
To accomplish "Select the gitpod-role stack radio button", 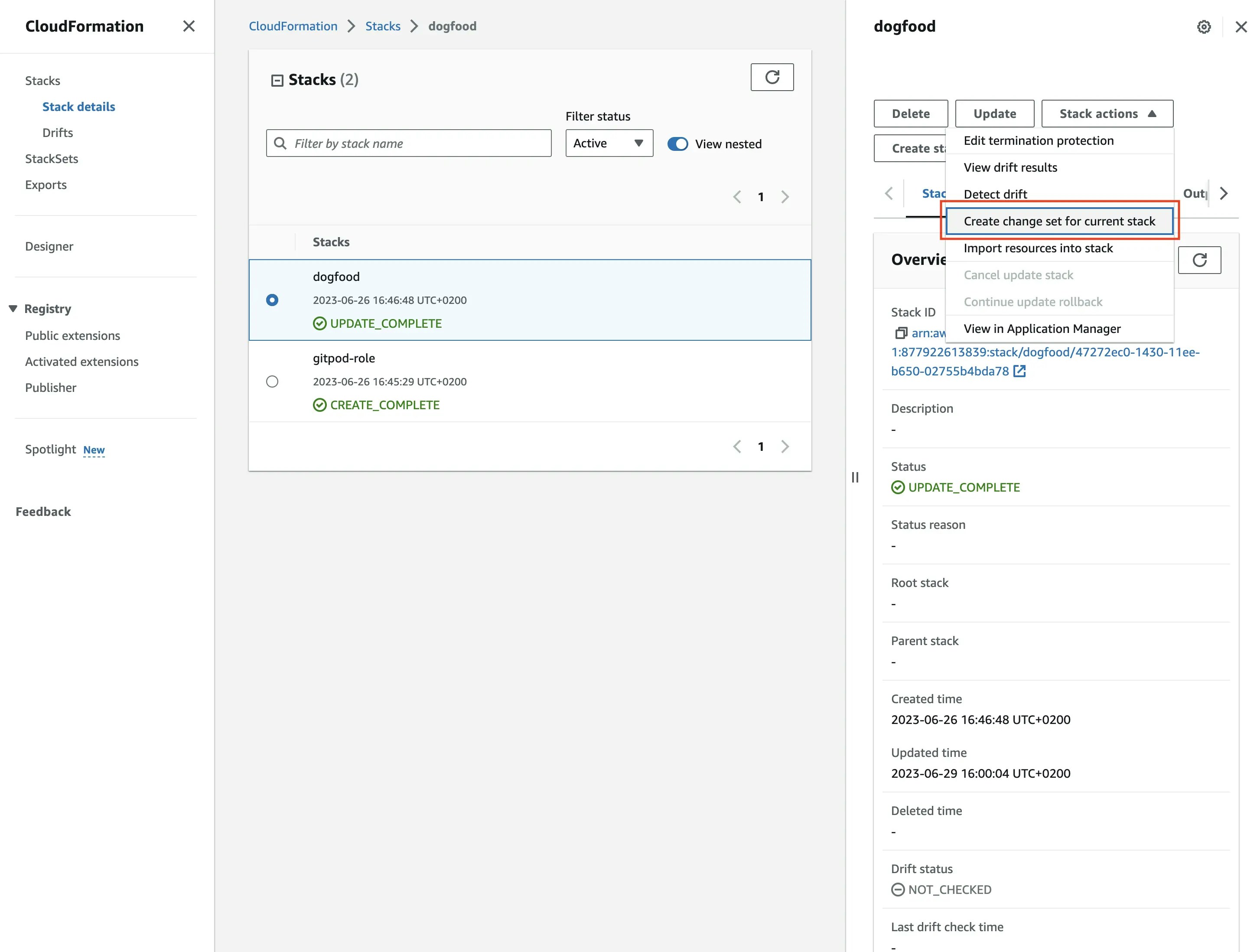I will (272, 381).
